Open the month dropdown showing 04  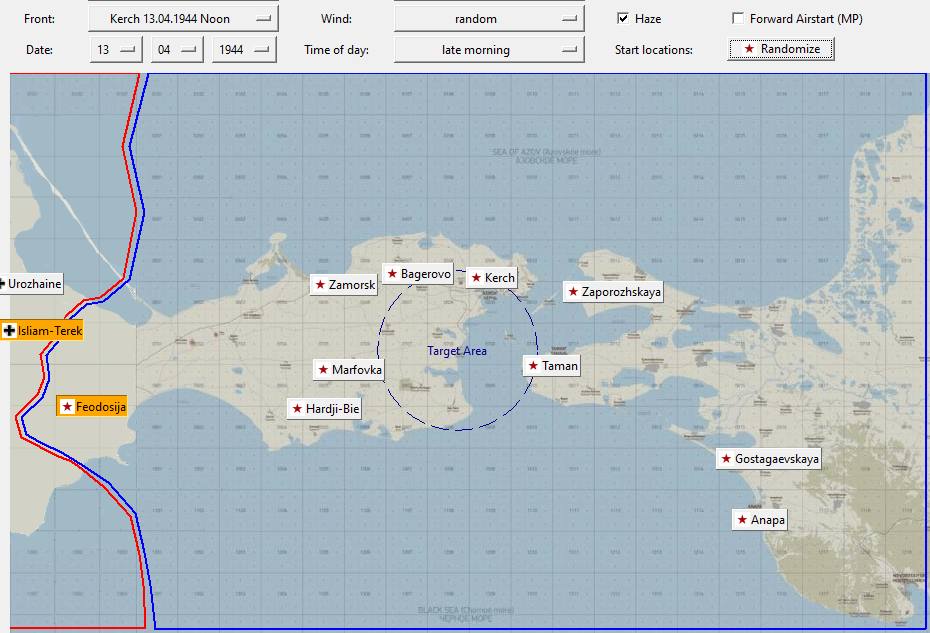pyautogui.click(x=177, y=50)
